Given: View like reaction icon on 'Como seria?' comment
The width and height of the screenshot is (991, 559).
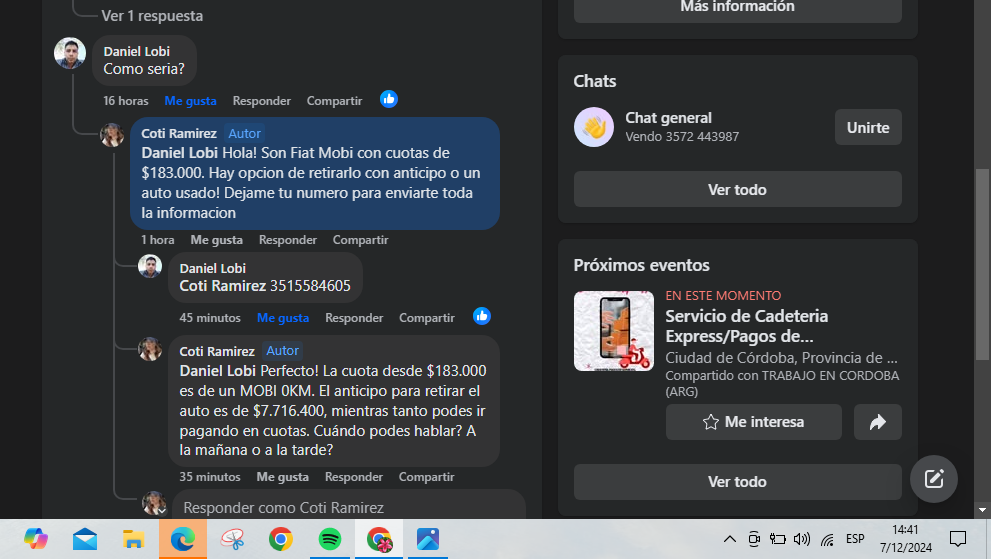Looking at the screenshot, I should 389,99.
